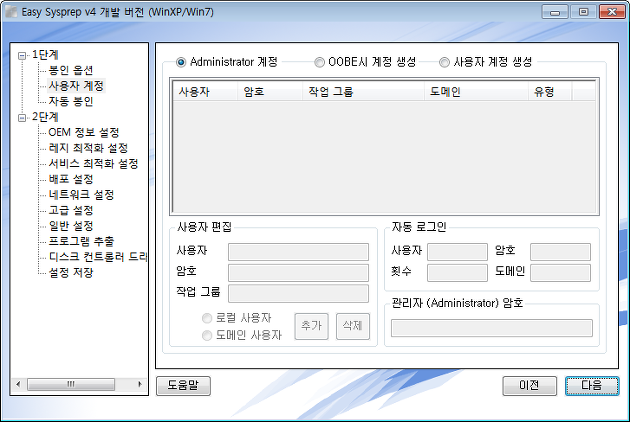Screen dimensions: 630x422
Task: Go to 일반 설정 in the tree
Action: coord(71,226)
